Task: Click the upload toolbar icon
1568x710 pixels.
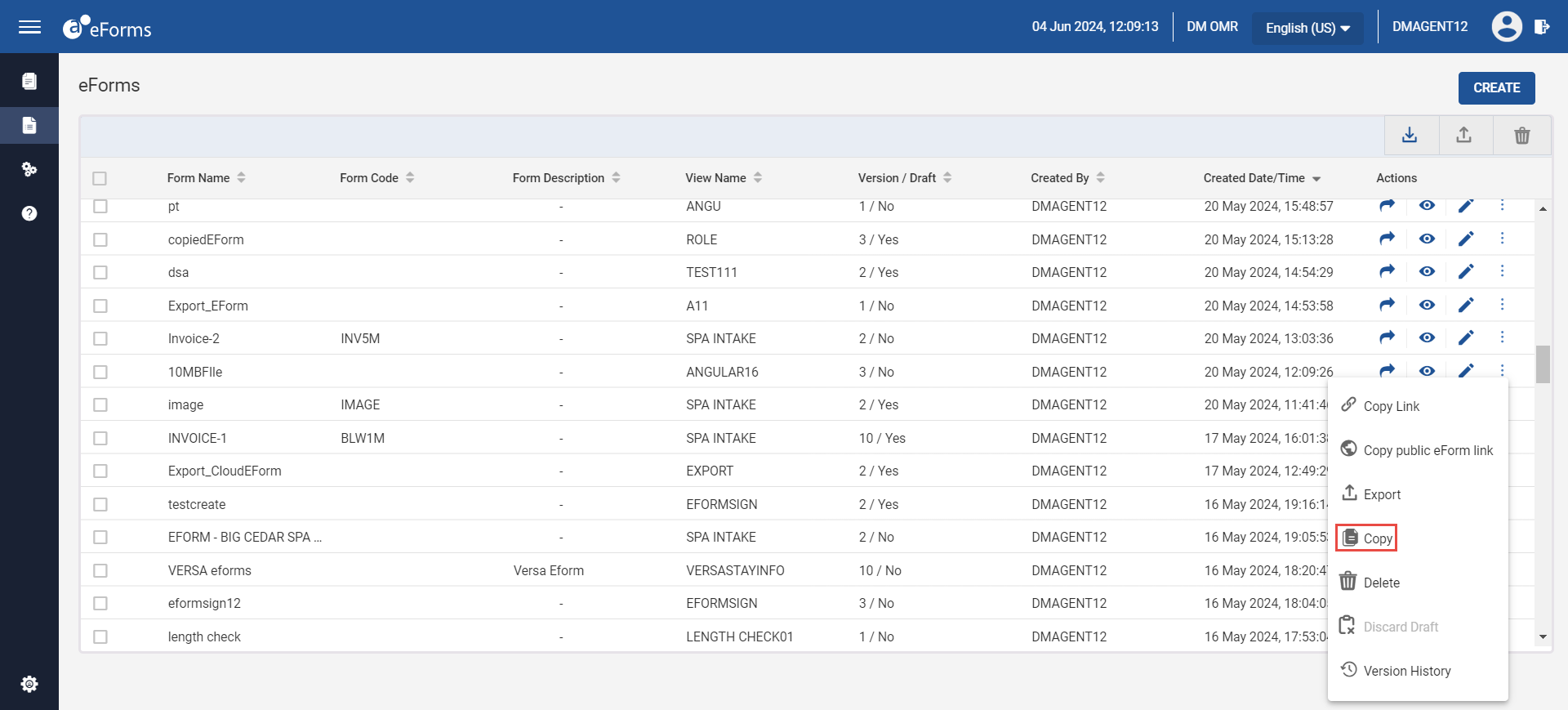Action: coord(1463,135)
